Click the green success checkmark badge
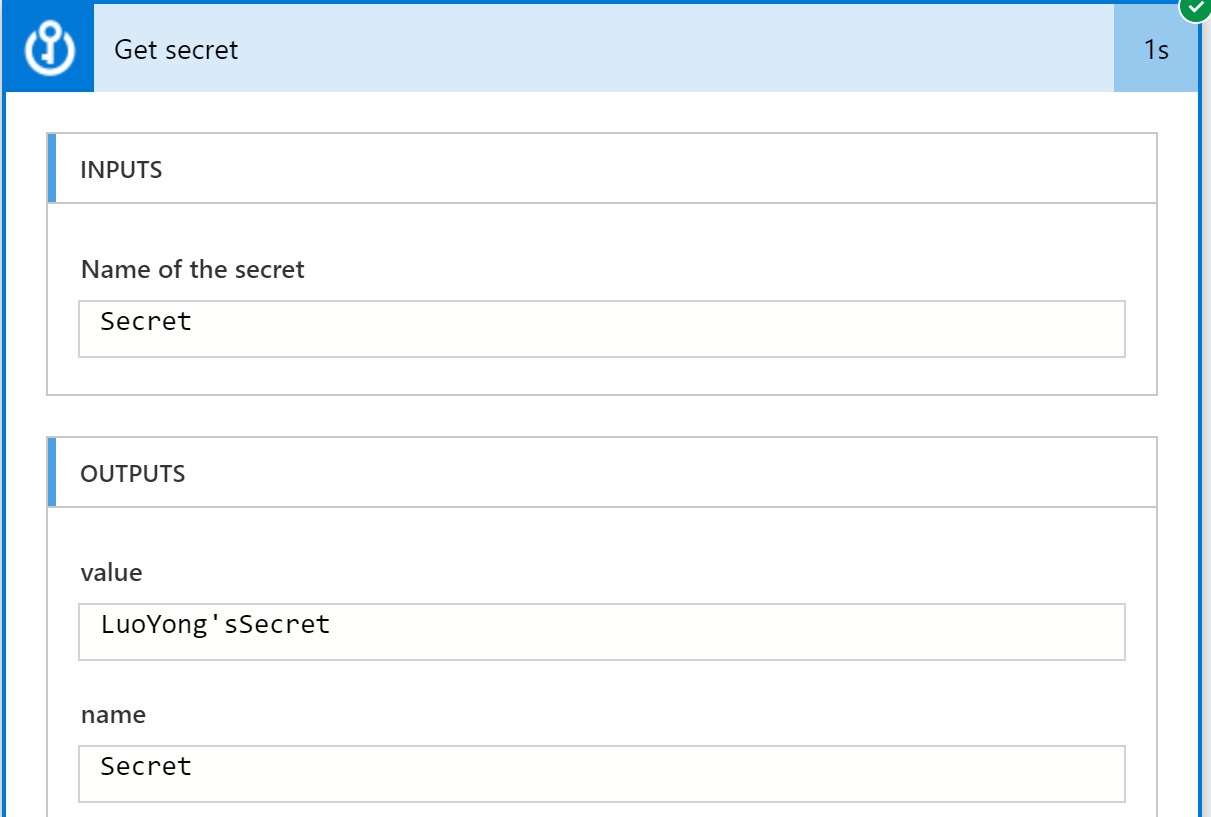This screenshot has width=1211, height=817. (1194, 7)
